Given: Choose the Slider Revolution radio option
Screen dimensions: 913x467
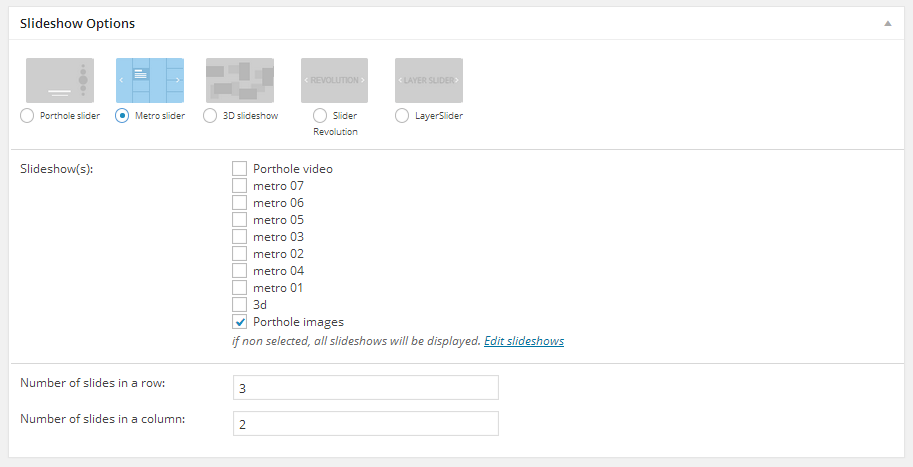Looking at the screenshot, I should coord(320,116).
